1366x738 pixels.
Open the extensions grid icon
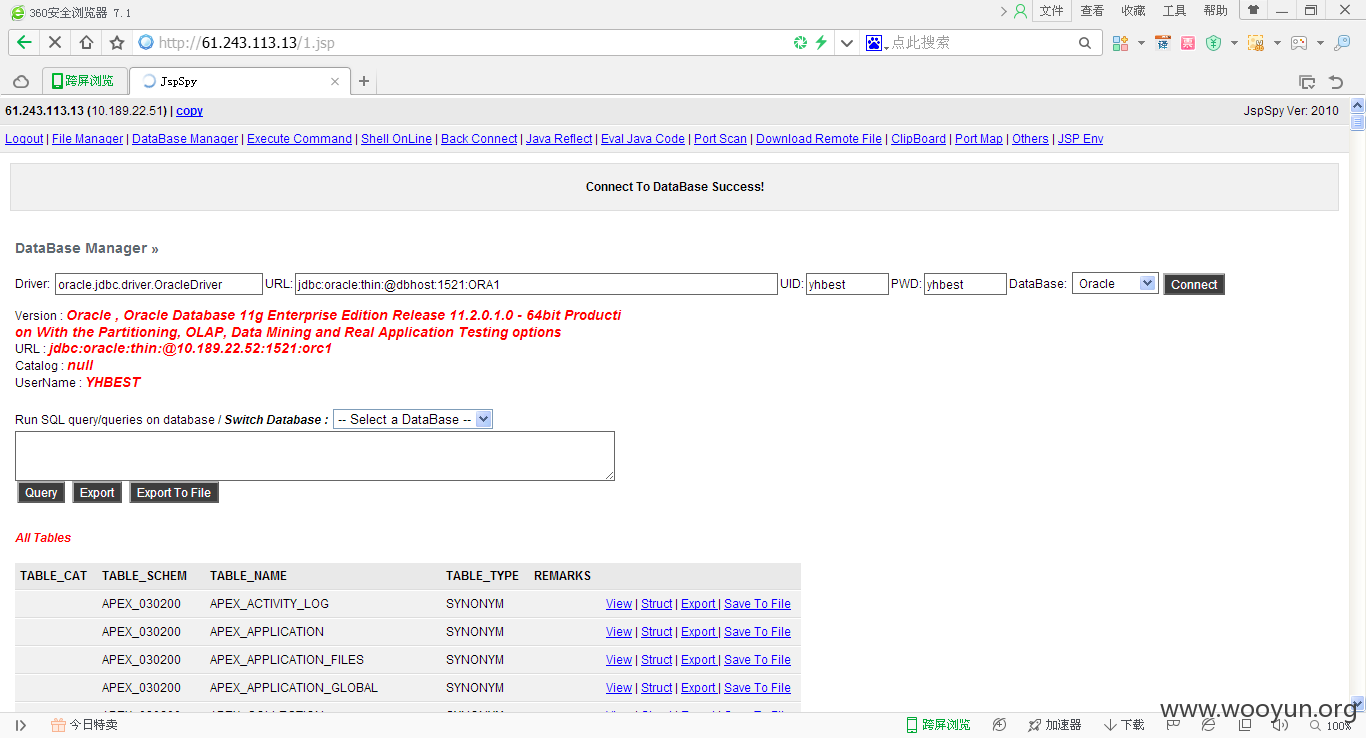tap(1120, 43)
